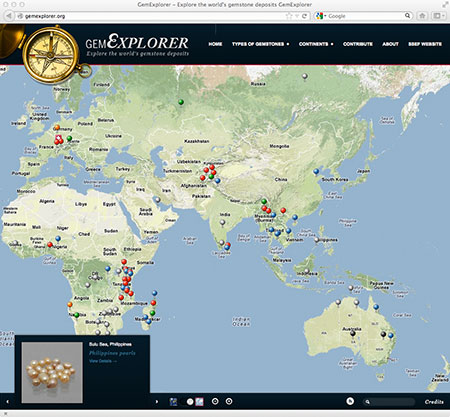
Task: Click the orange marker on Angola's coast
Action: [x=70, y=304]
